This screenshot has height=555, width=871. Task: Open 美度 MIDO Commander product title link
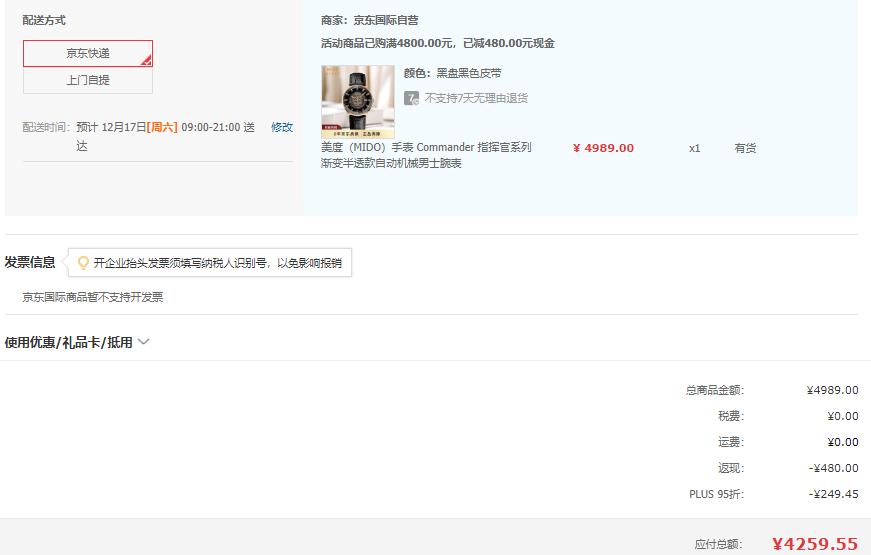pyautogui.click(x=426, y=155)
